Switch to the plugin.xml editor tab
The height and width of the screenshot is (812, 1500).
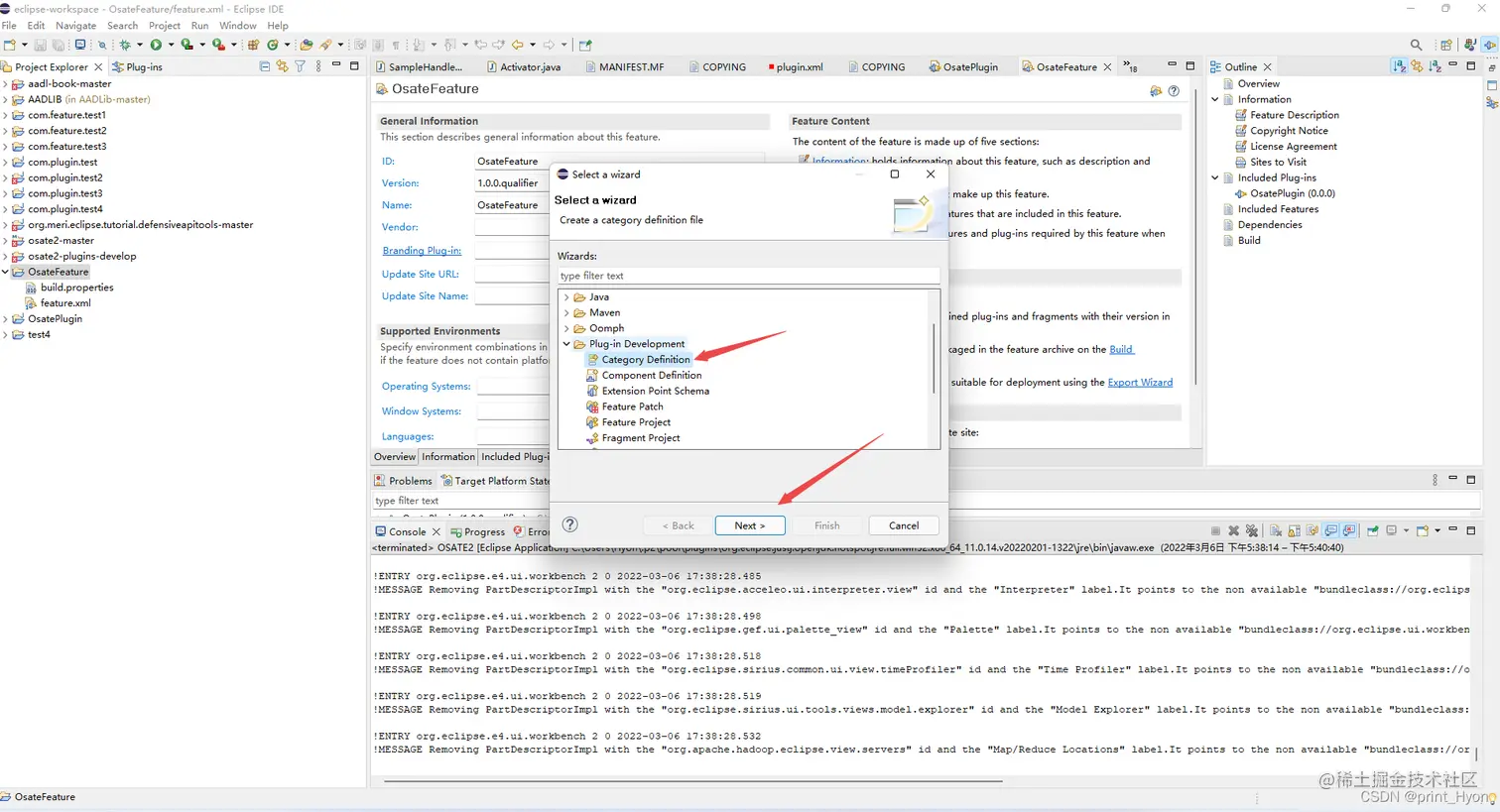click(x=796, y=67)
